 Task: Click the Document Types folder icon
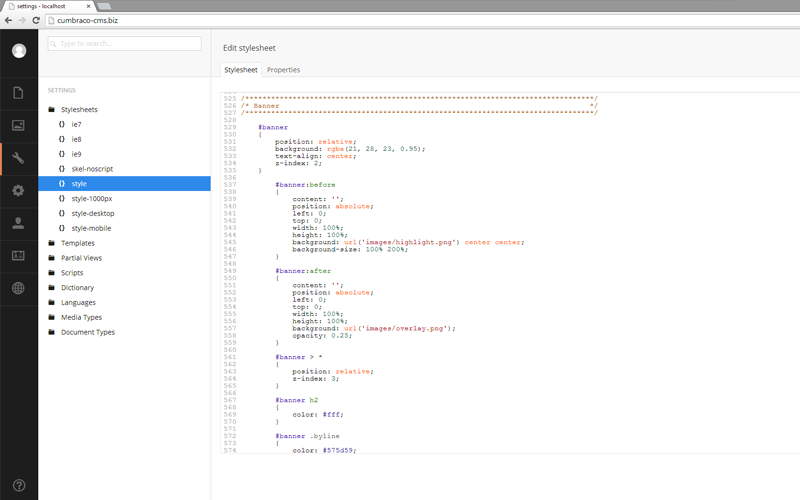click(x=52, y=332)
